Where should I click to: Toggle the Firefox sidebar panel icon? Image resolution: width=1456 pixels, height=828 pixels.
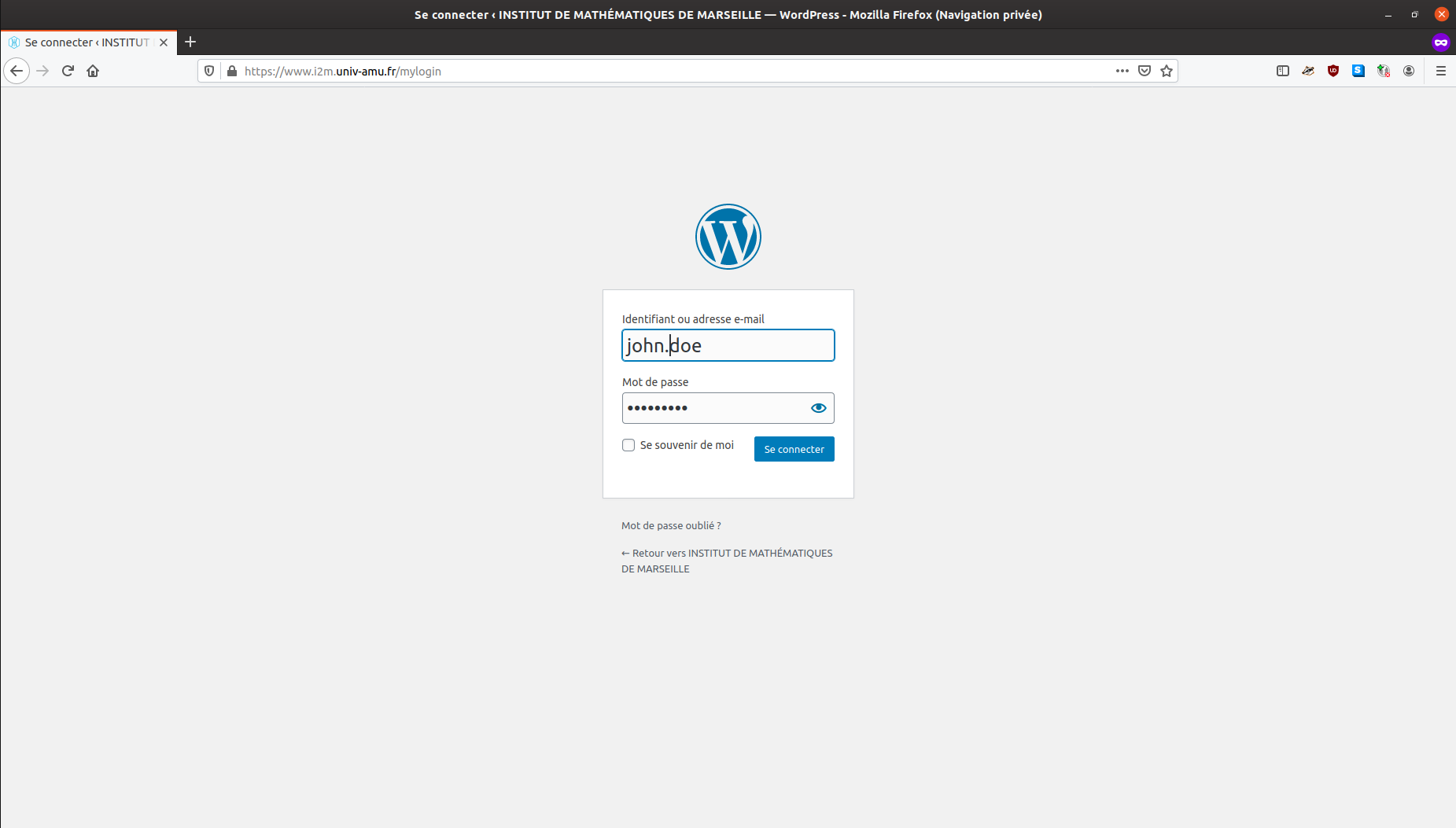[1283, 71]
